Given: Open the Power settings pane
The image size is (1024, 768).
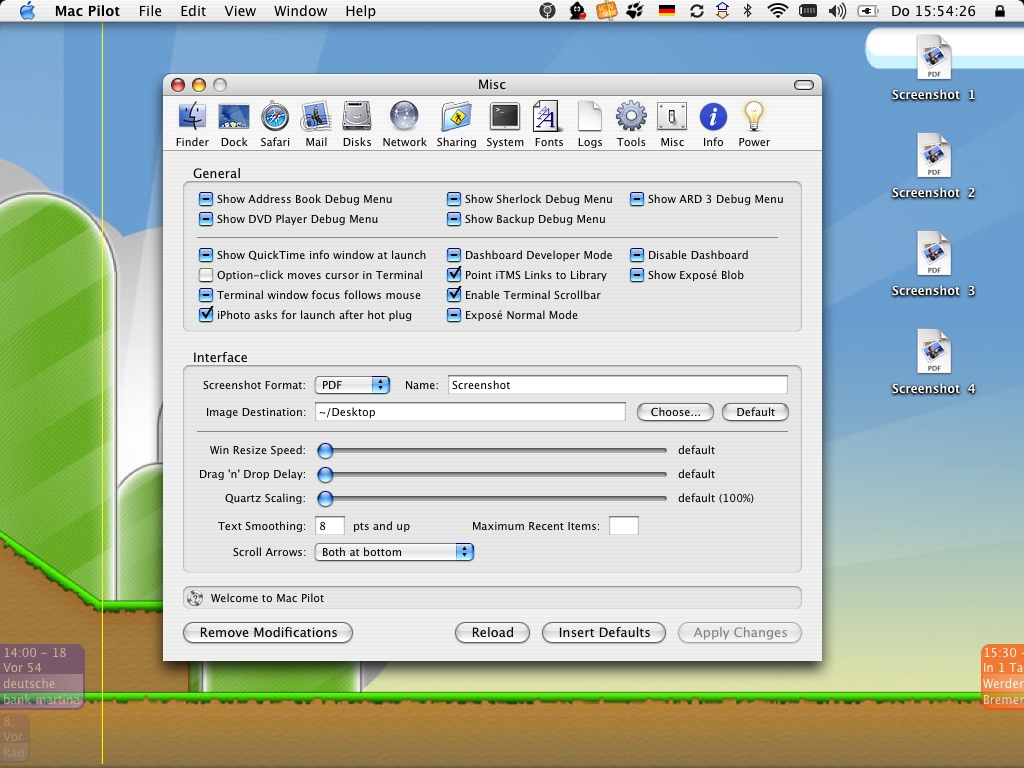Looking at the screenshot, I should [x=754, y=124].
